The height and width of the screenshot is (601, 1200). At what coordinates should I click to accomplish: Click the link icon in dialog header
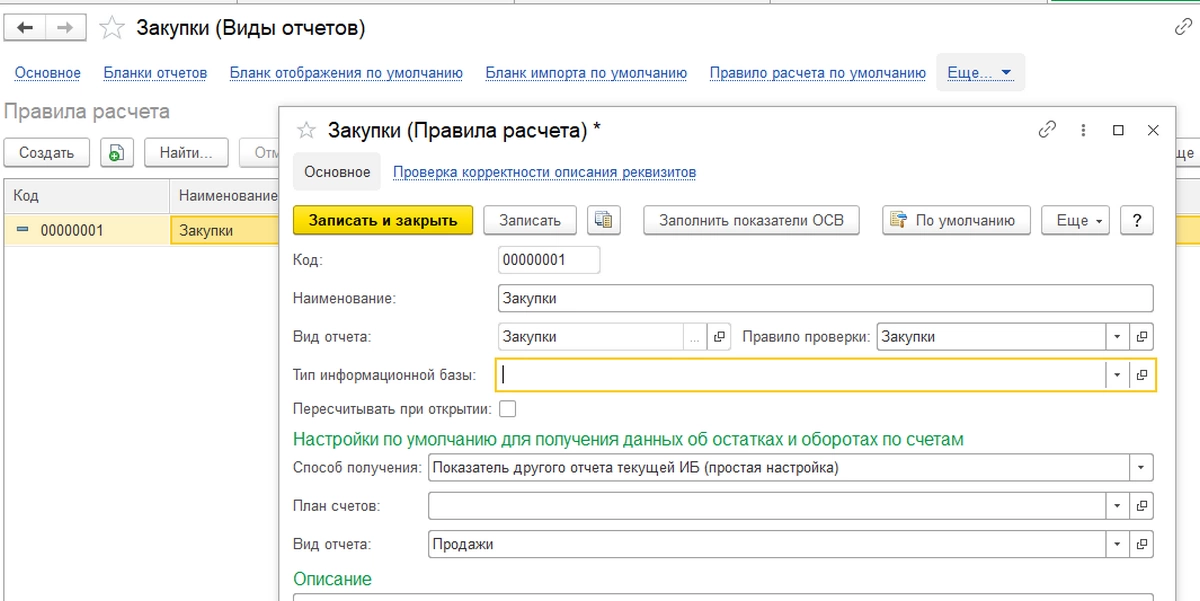point(1047,129)
